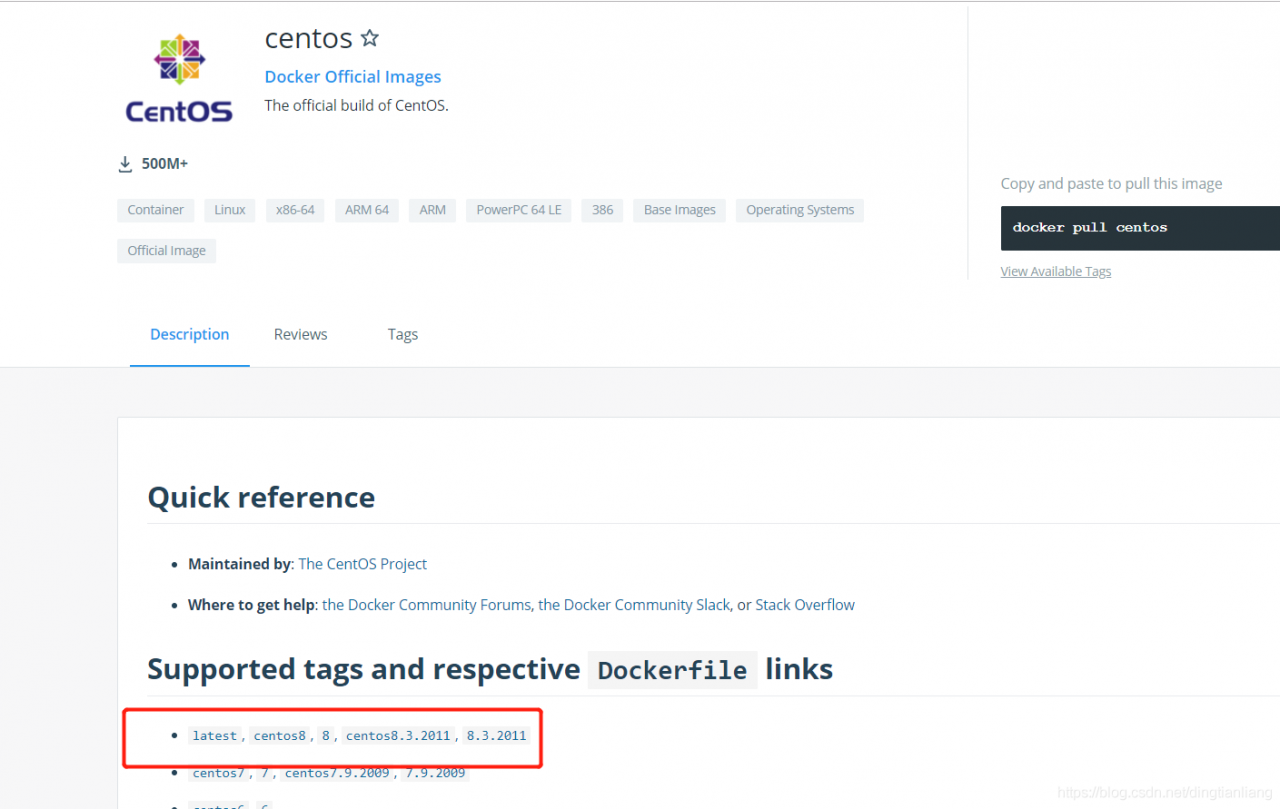Click the star icon beside centos title
Image resolution: width=1280 pixels, height=809 pixels.
(x=370, y=38)
